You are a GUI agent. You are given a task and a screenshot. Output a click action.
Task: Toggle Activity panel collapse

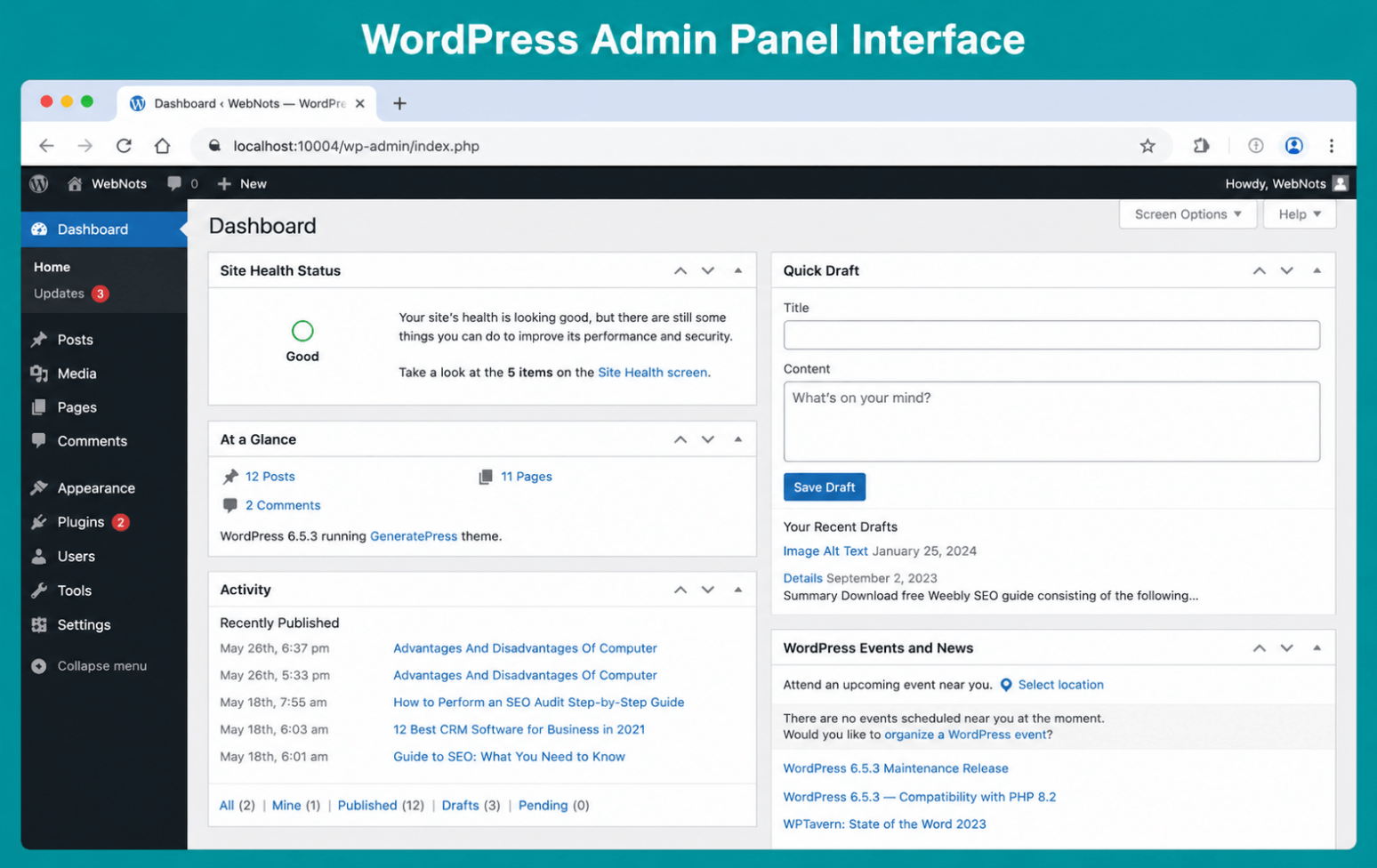738,590
